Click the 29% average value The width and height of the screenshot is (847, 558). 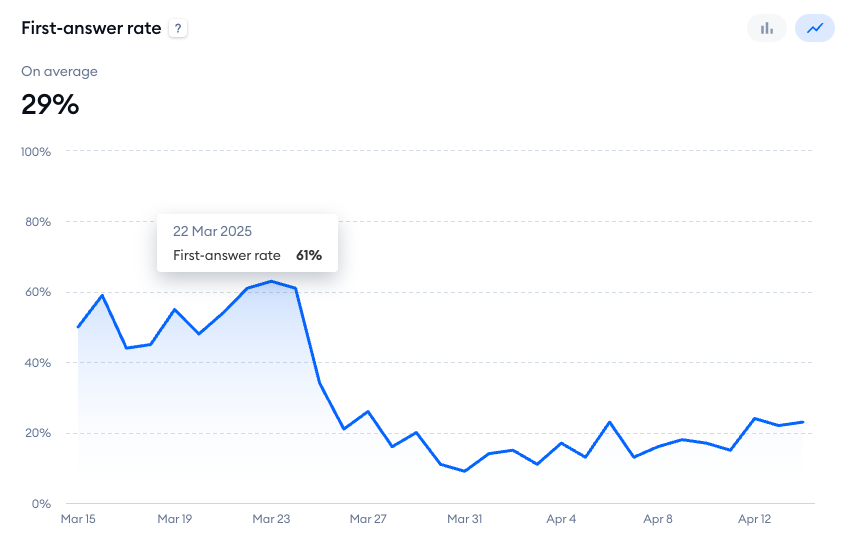point(50,104)
